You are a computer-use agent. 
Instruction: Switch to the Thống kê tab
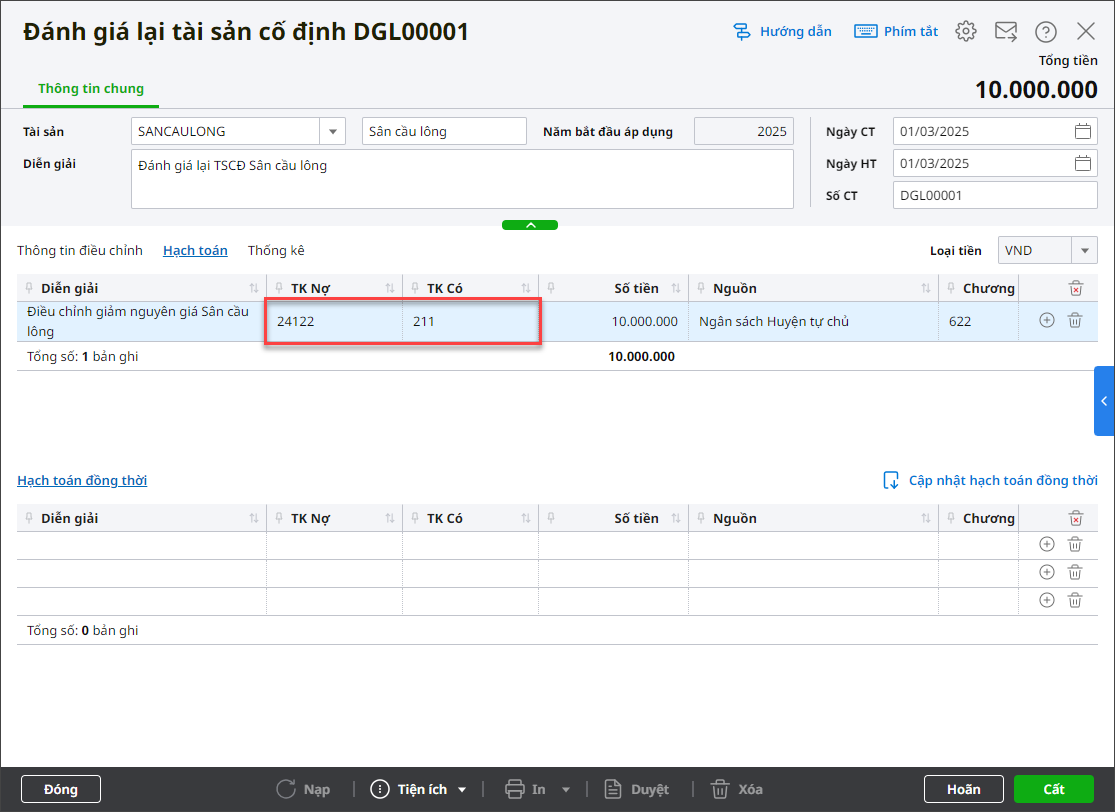276,251
